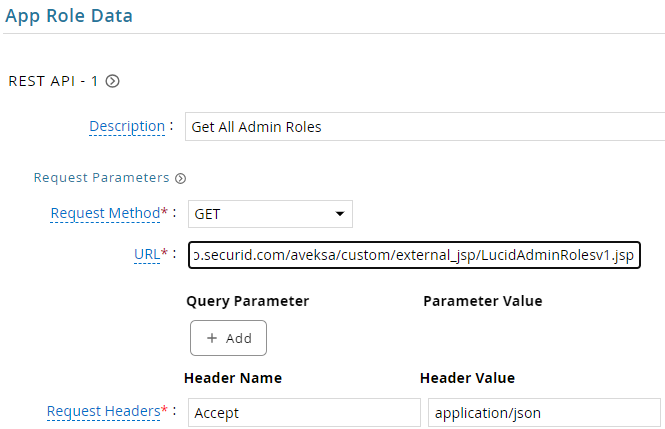
Task: Click the Header Value column heading
Action: click(467, 378)
